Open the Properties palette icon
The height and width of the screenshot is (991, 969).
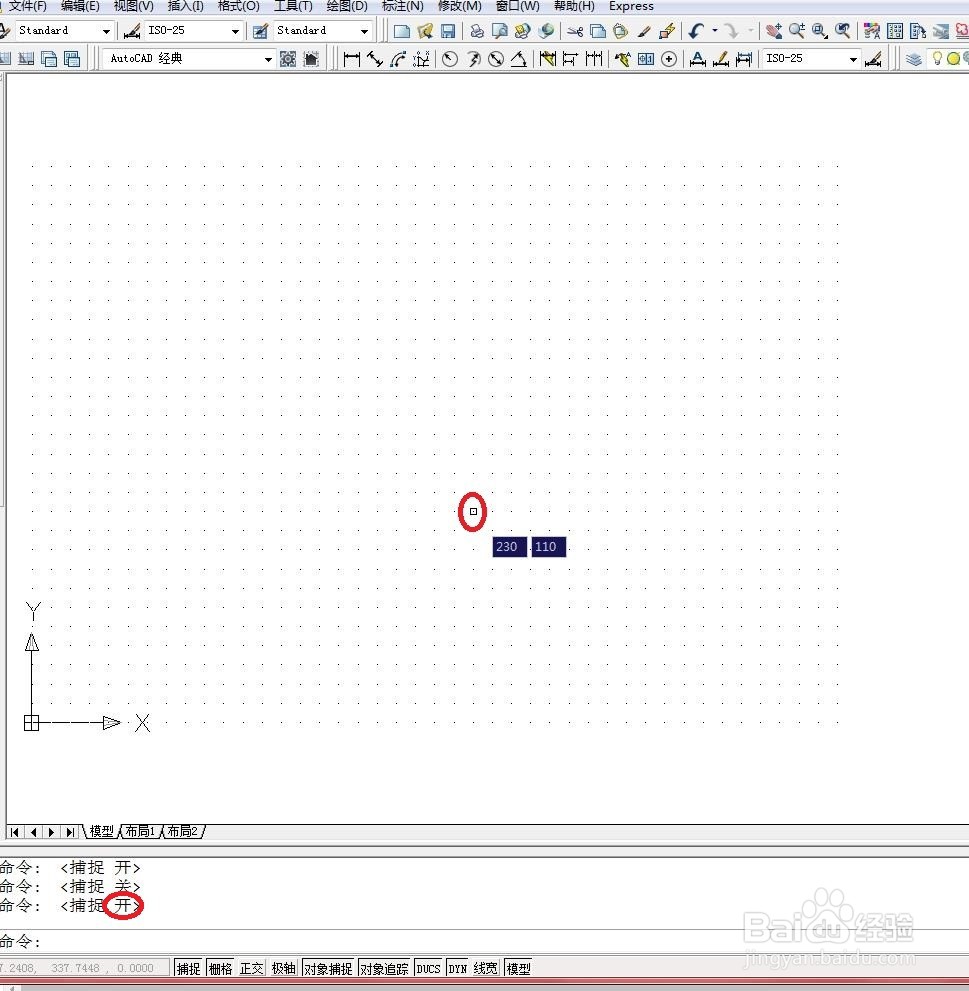[872, 31]
